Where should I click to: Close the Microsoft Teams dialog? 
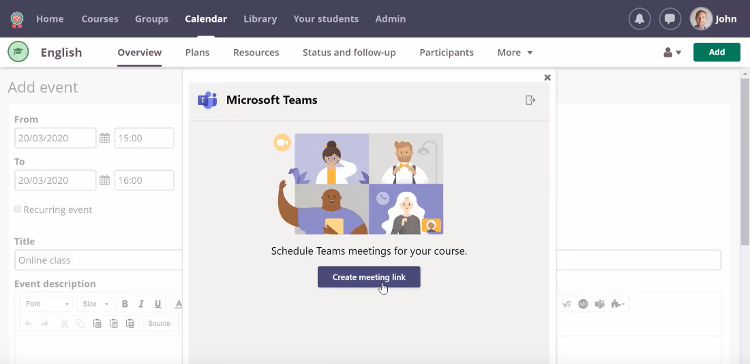(548, 77)
